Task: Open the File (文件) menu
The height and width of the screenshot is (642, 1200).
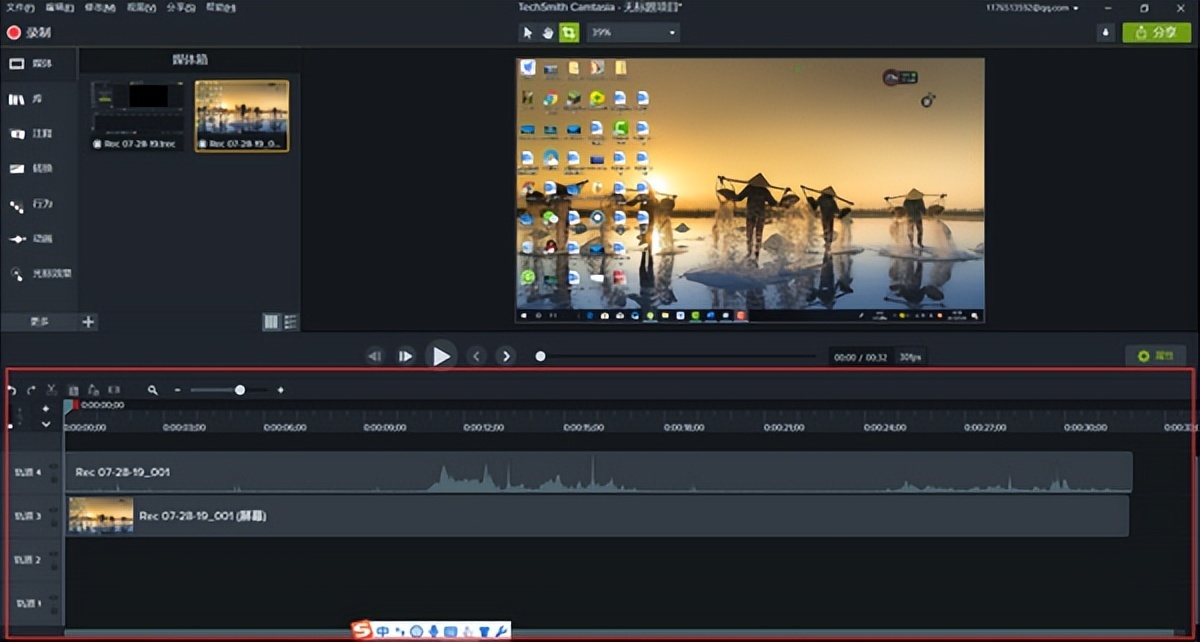Action: pyautogui.click(x=20, y=8)
